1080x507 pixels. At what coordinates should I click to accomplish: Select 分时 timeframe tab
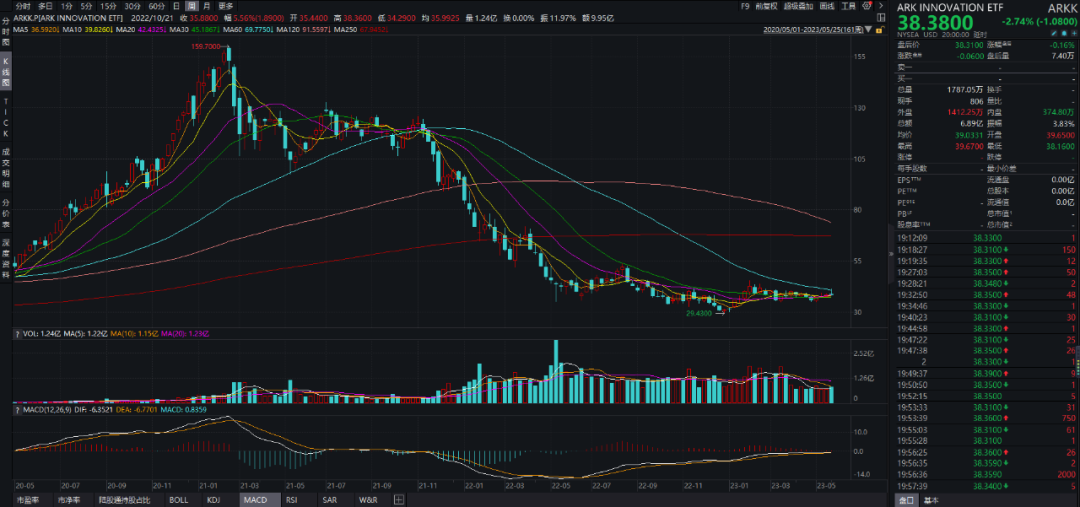[23, 6]
